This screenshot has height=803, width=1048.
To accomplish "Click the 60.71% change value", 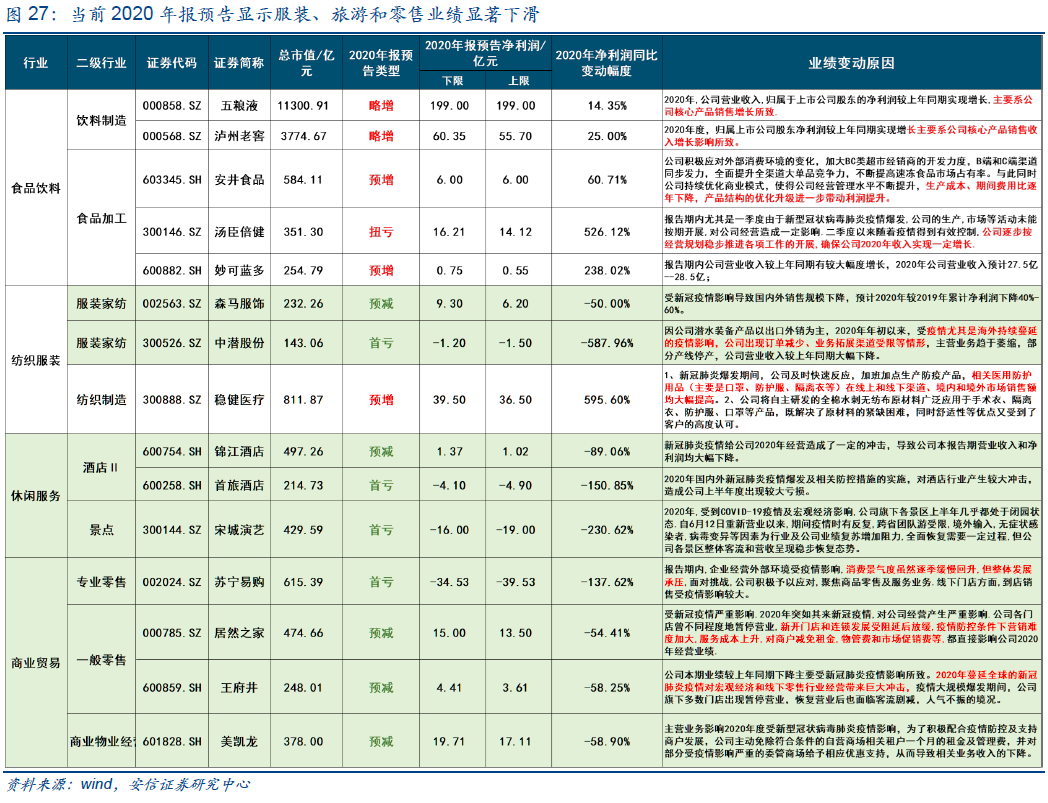I will (x=607, y=180).
